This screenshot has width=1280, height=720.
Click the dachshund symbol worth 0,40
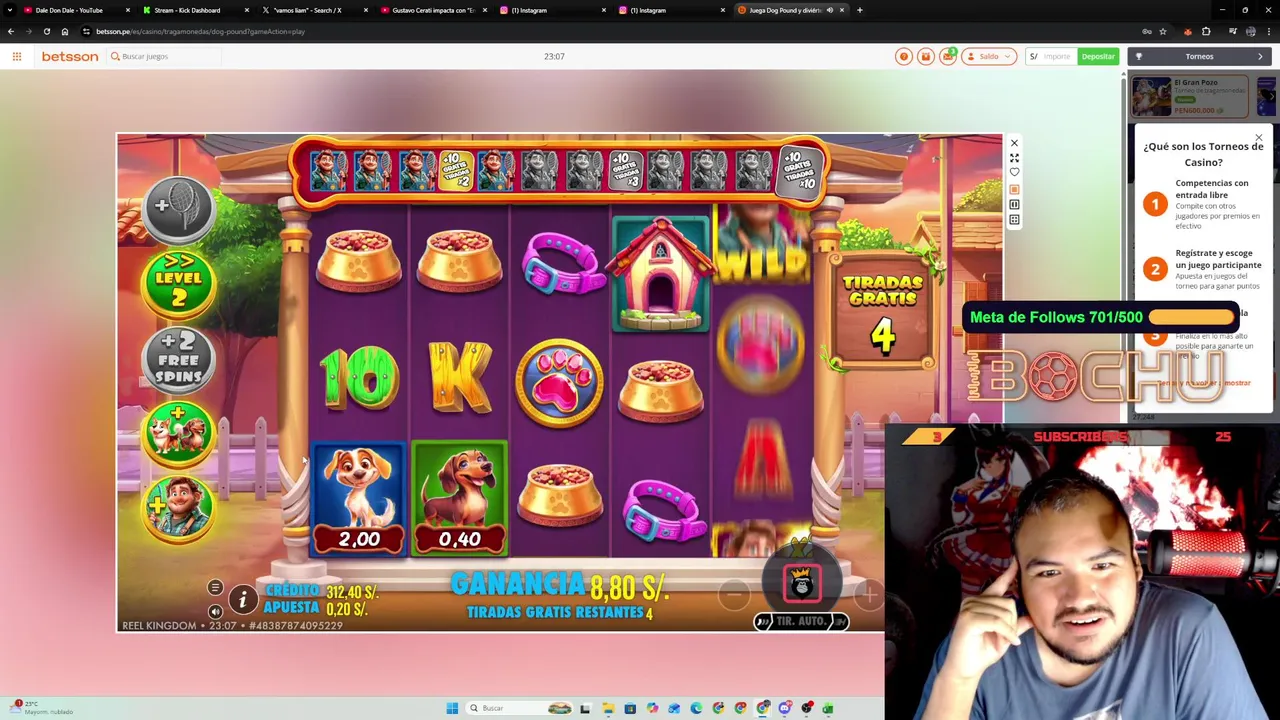[459, 499]
